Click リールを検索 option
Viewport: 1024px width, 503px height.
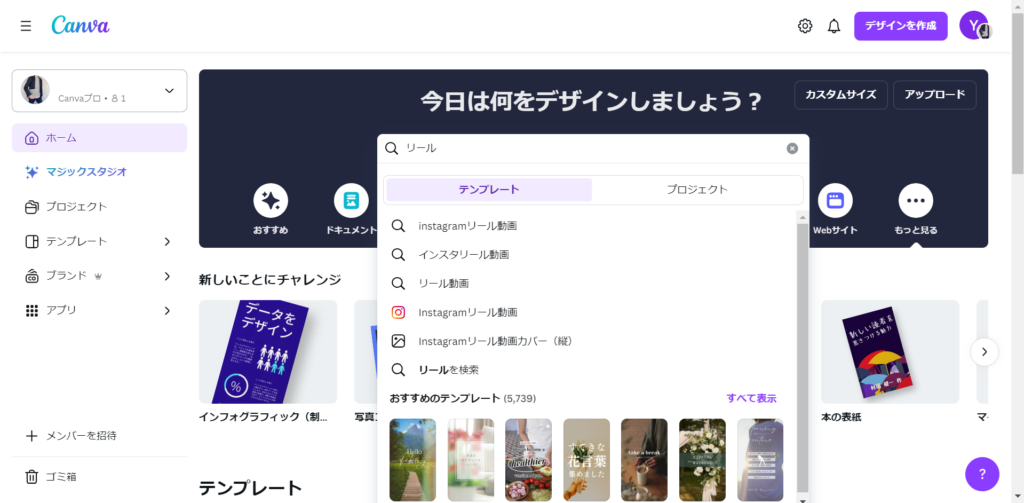pyautogui.click(x=586, y=370)
